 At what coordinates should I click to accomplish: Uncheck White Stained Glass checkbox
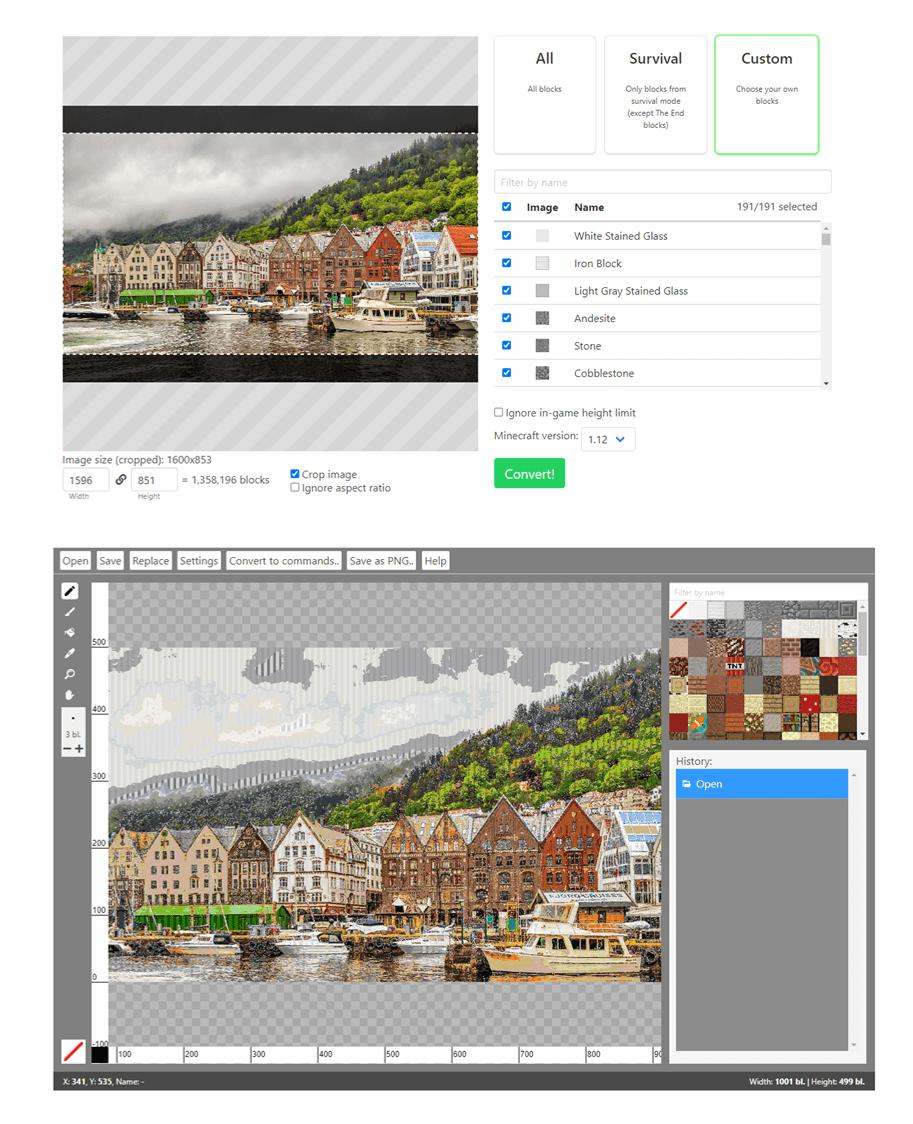pyautogui.click(x=507, y=235)
